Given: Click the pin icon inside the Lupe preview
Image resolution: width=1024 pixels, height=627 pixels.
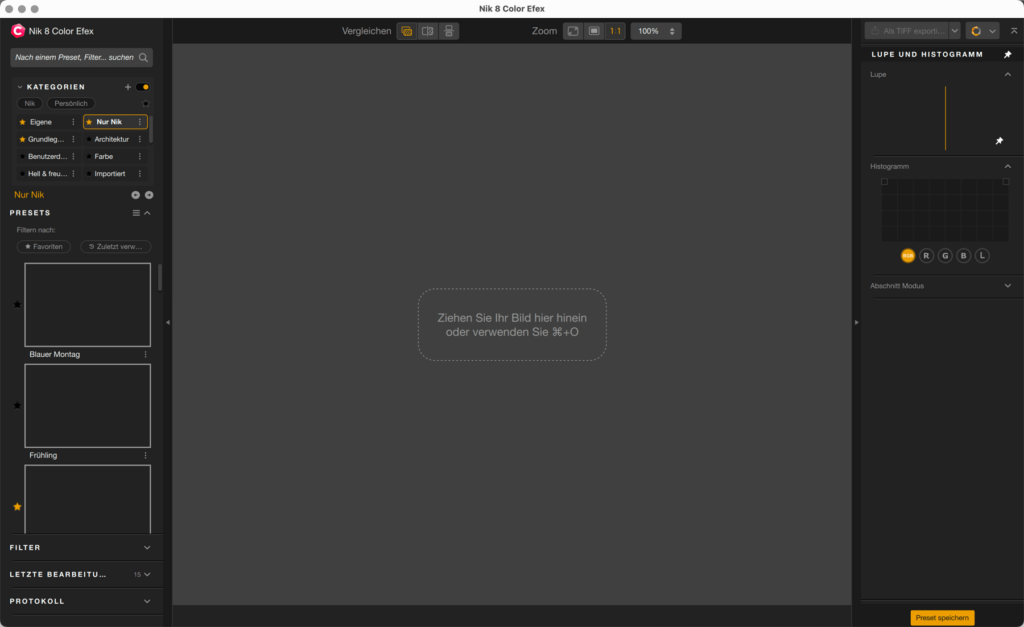Looking at the screenshot, I should 999,141.
